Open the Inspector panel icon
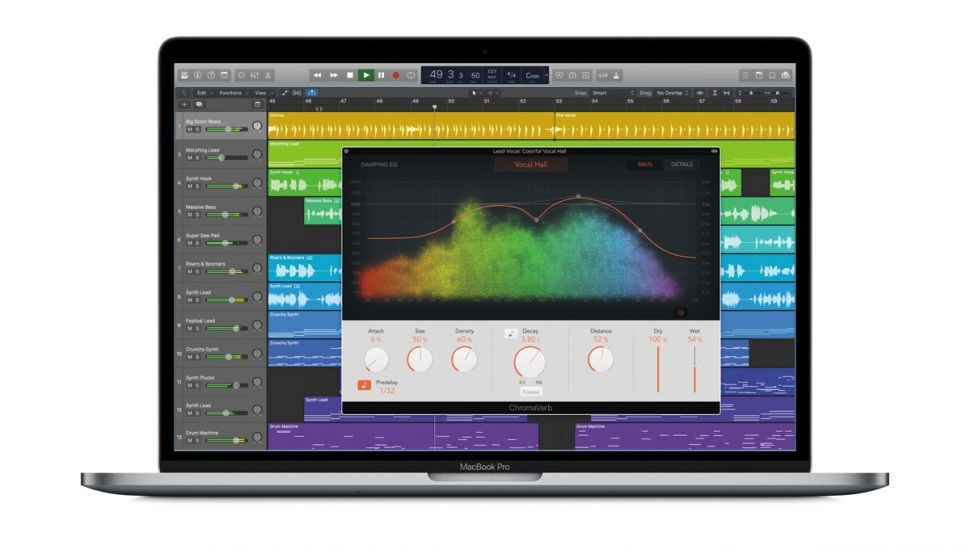This screenshot has width=970, height=545. coord(197,75)
